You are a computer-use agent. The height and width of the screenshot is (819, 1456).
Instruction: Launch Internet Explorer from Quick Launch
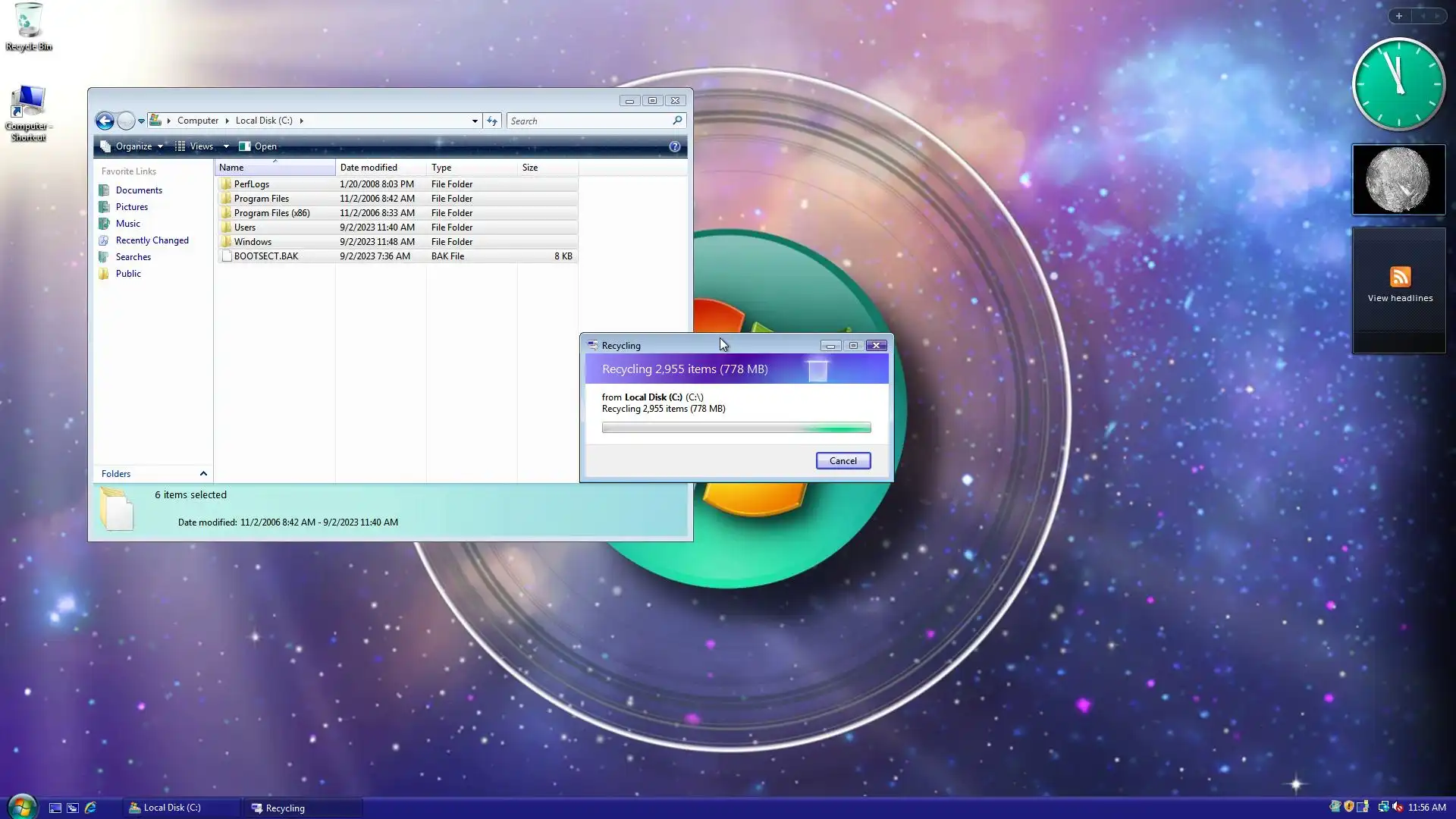point(90,808)
